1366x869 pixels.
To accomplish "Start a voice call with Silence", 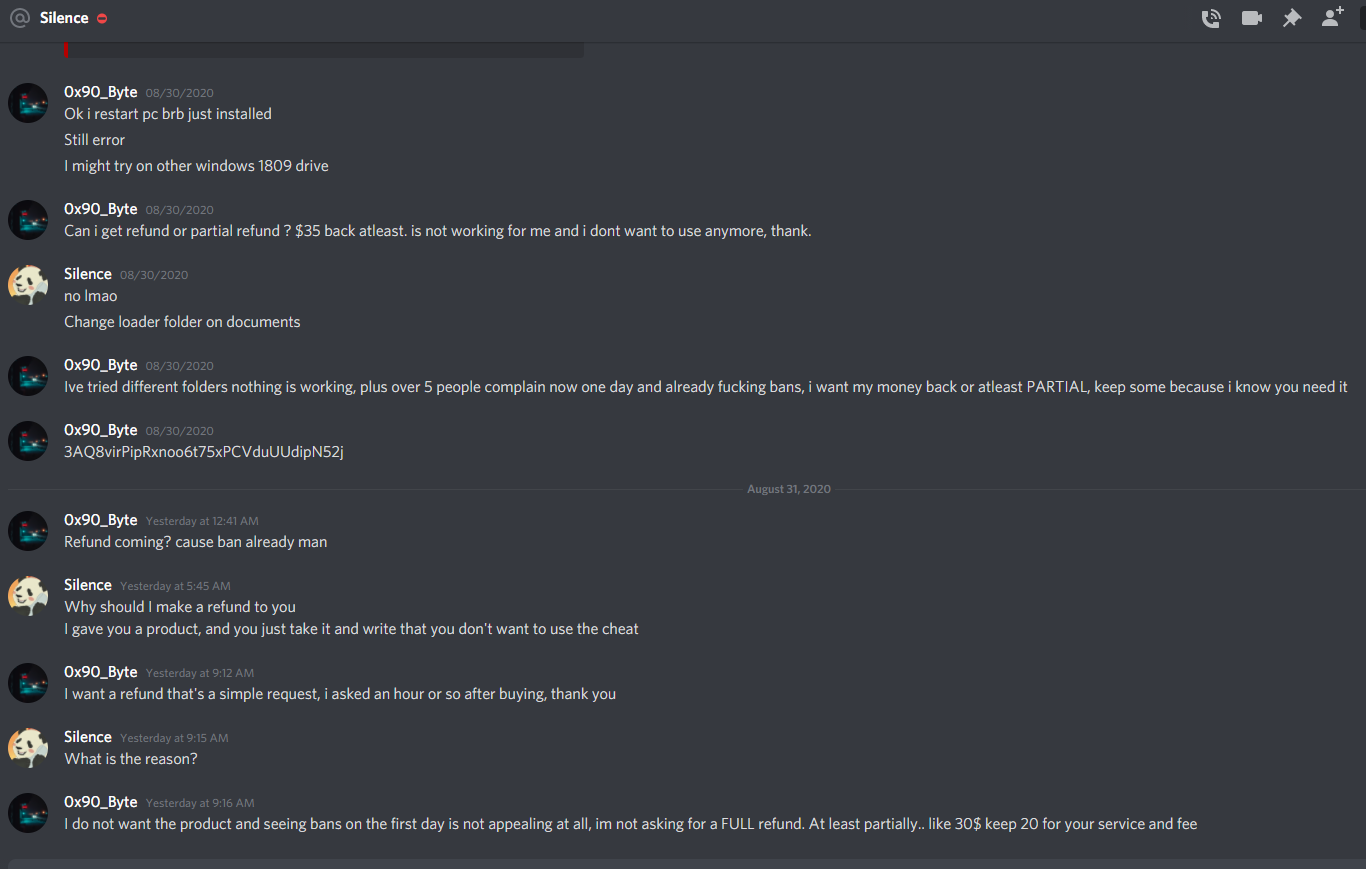I will [1211, 18].
